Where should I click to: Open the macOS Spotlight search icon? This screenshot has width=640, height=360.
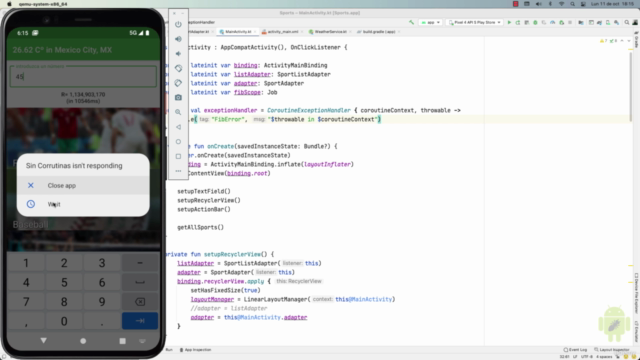coord(573,4)
